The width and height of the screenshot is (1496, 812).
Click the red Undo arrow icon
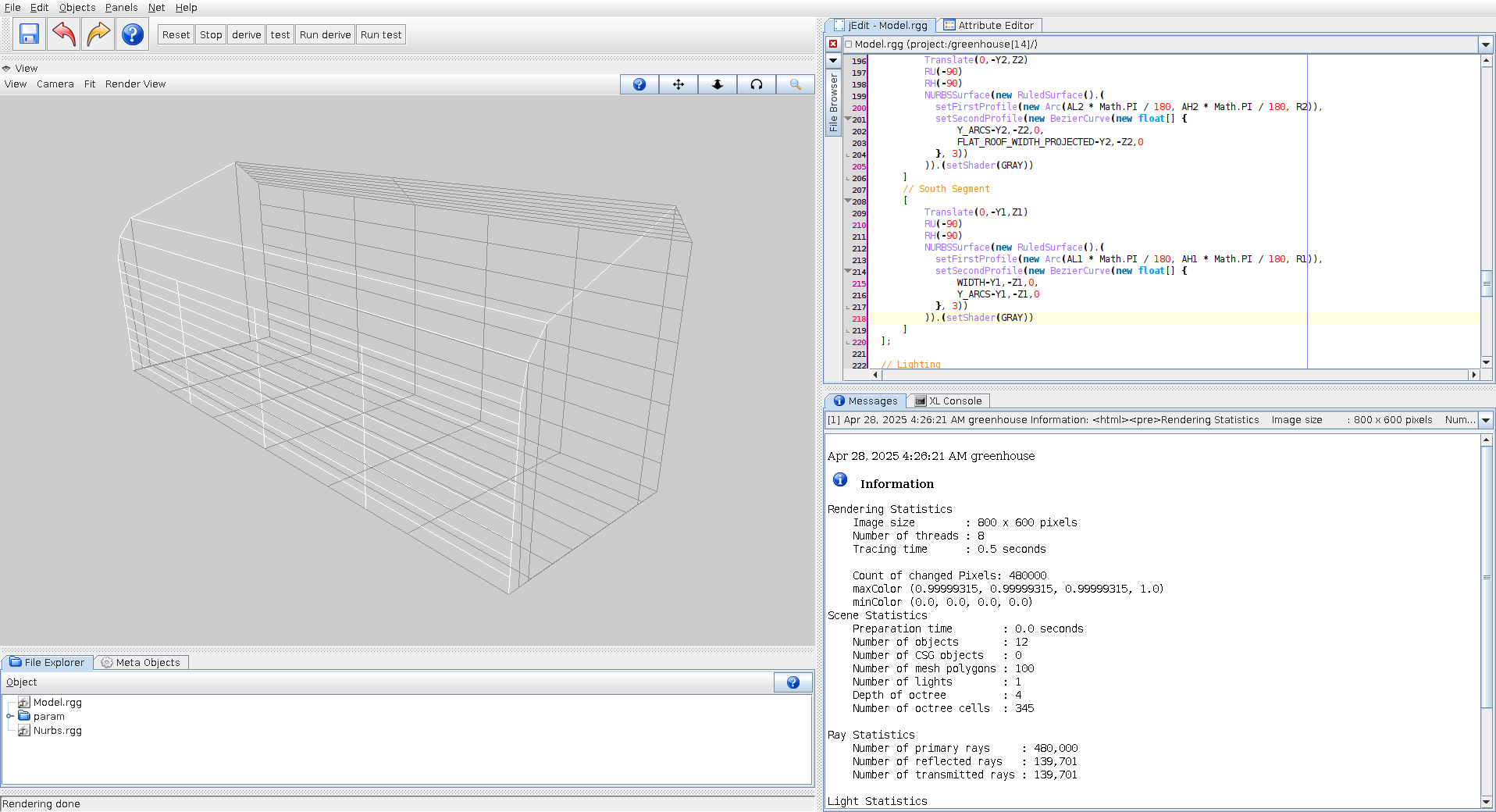[x=64, y=34]
